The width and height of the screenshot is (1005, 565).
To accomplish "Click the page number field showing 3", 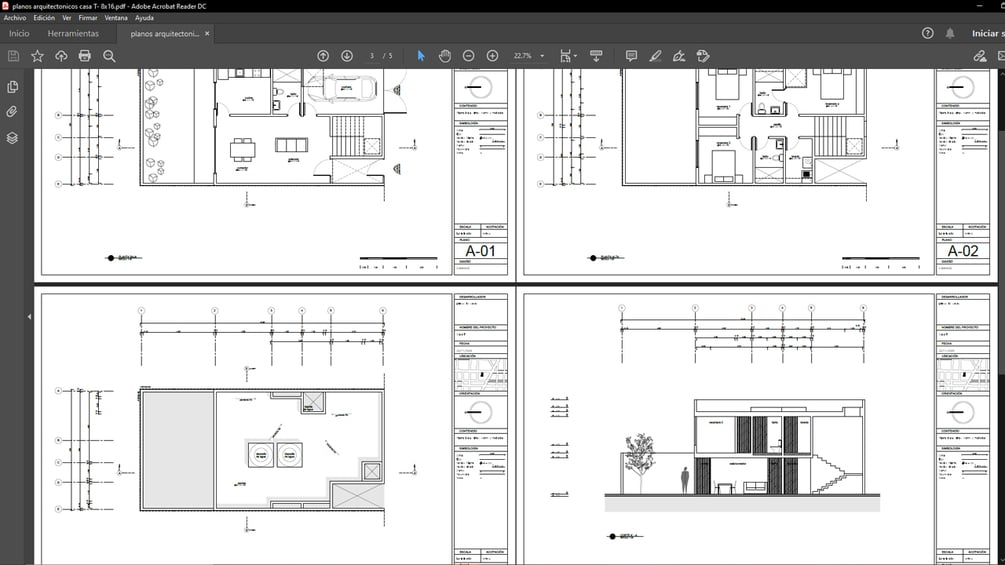I will [372, 56].
